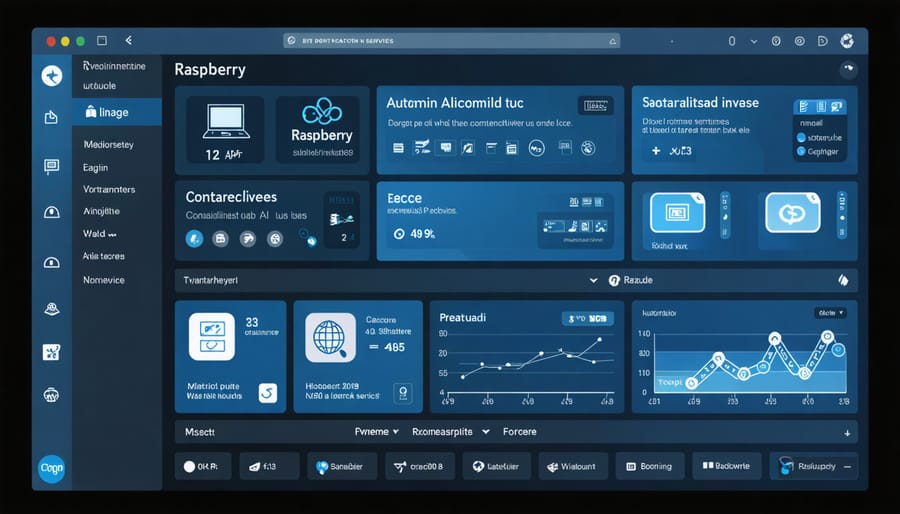Click the leaf icon at the Tvantarheyerl bar's right end

(x=843, y=281)
